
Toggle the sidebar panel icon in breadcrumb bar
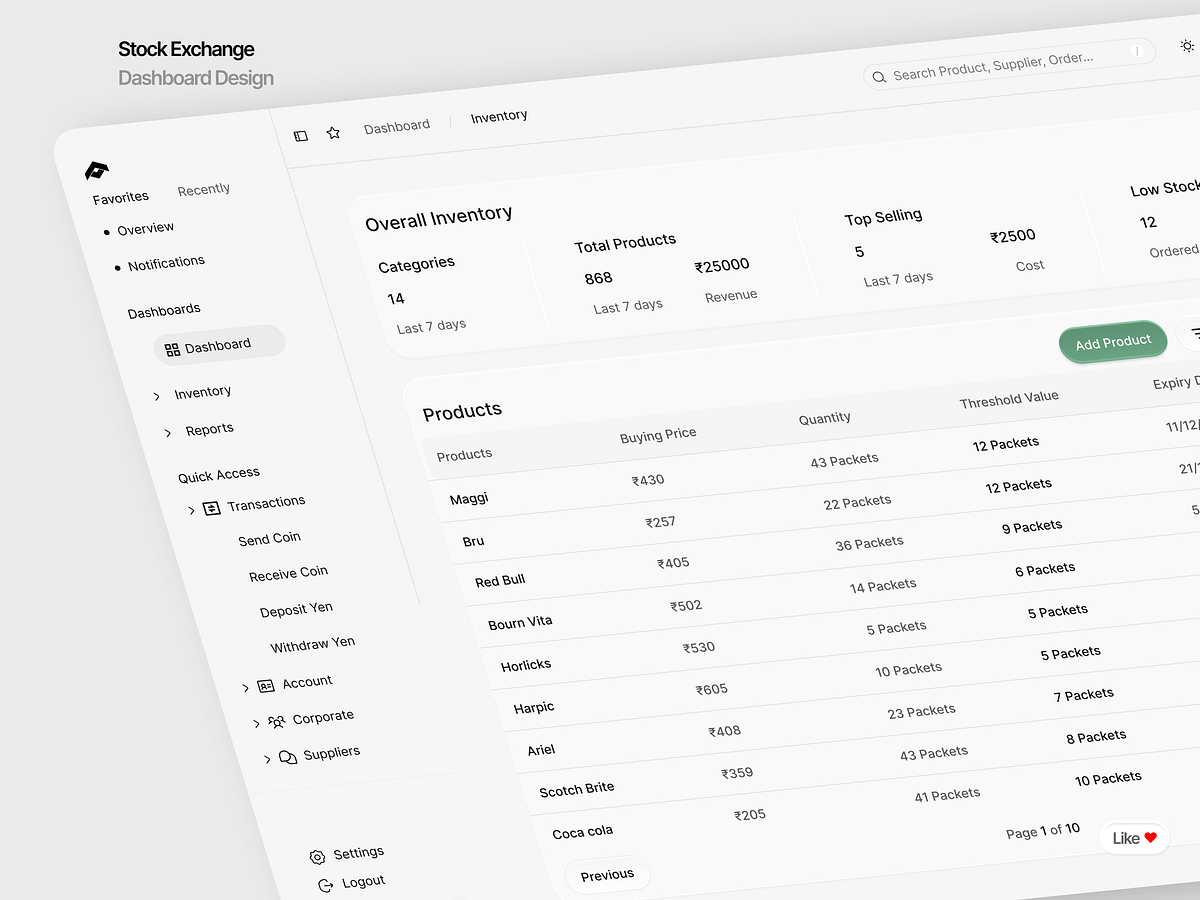(301, 135)
